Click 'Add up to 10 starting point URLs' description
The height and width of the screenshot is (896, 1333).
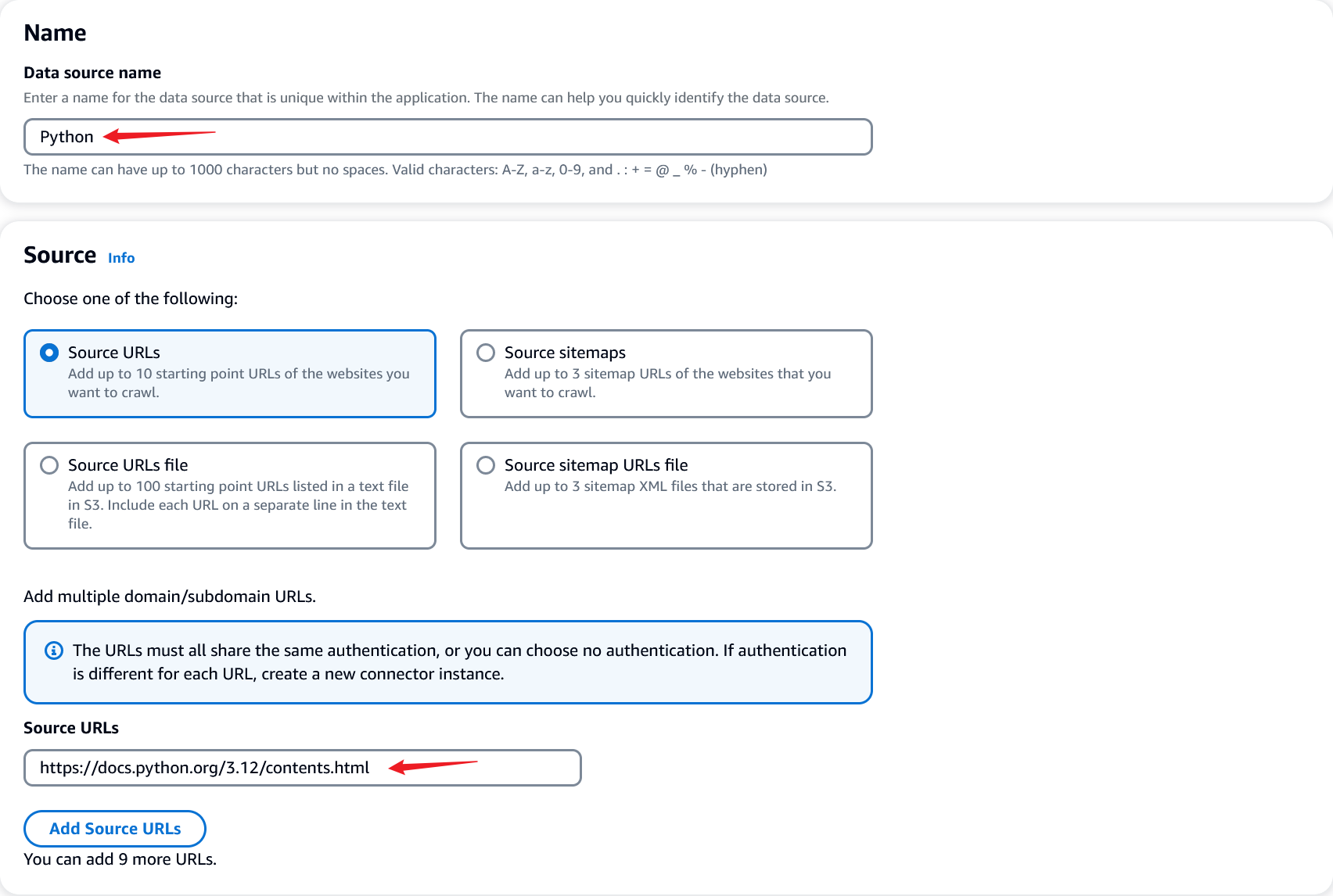coord(239,383)
